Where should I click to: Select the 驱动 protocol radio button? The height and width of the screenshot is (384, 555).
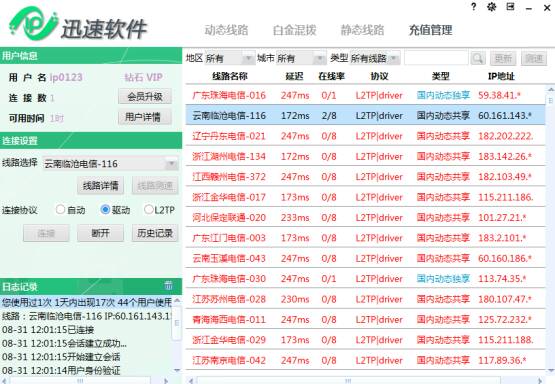point(105,210)
